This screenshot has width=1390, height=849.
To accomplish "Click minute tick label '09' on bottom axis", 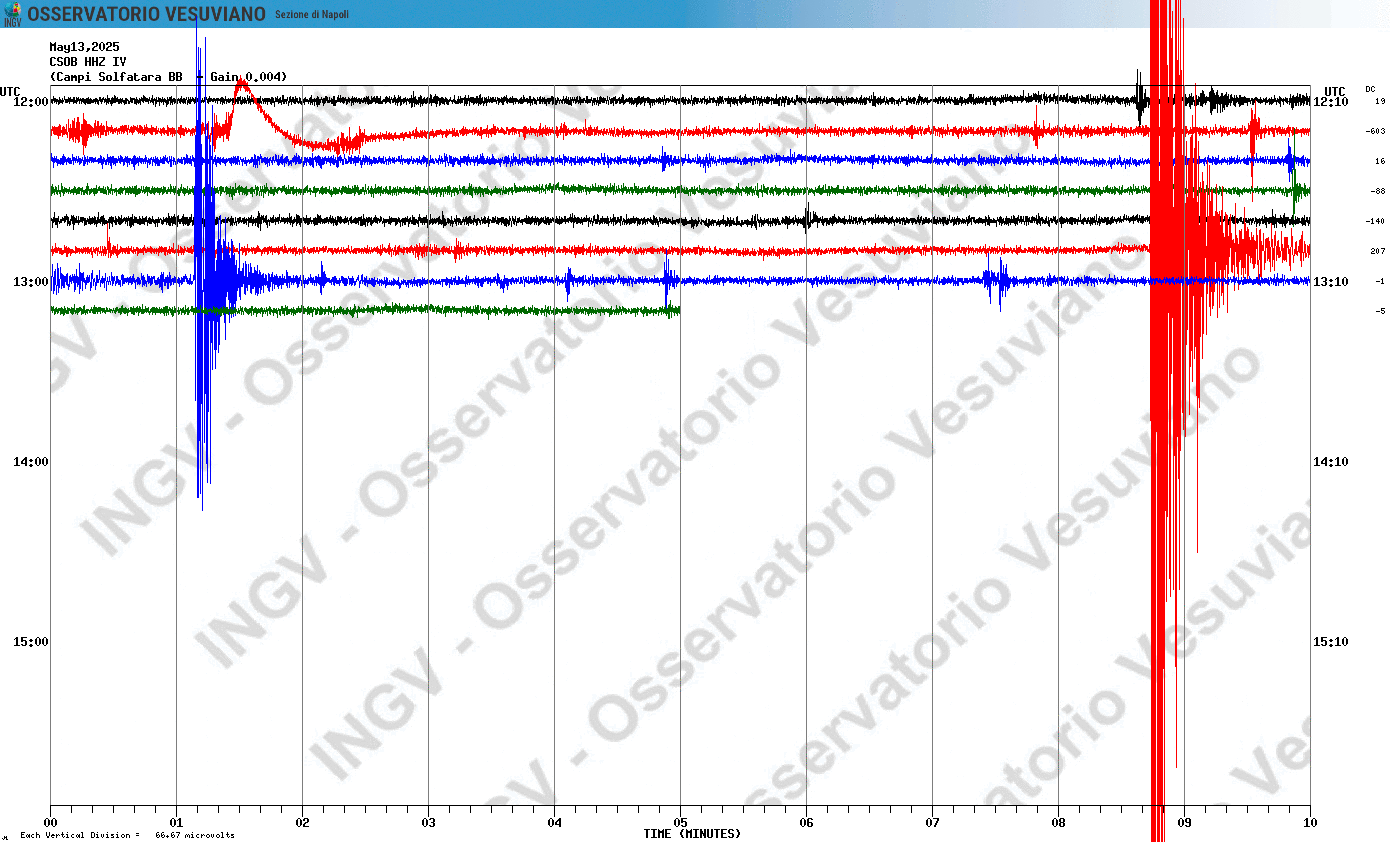I will coord(1185,823).
